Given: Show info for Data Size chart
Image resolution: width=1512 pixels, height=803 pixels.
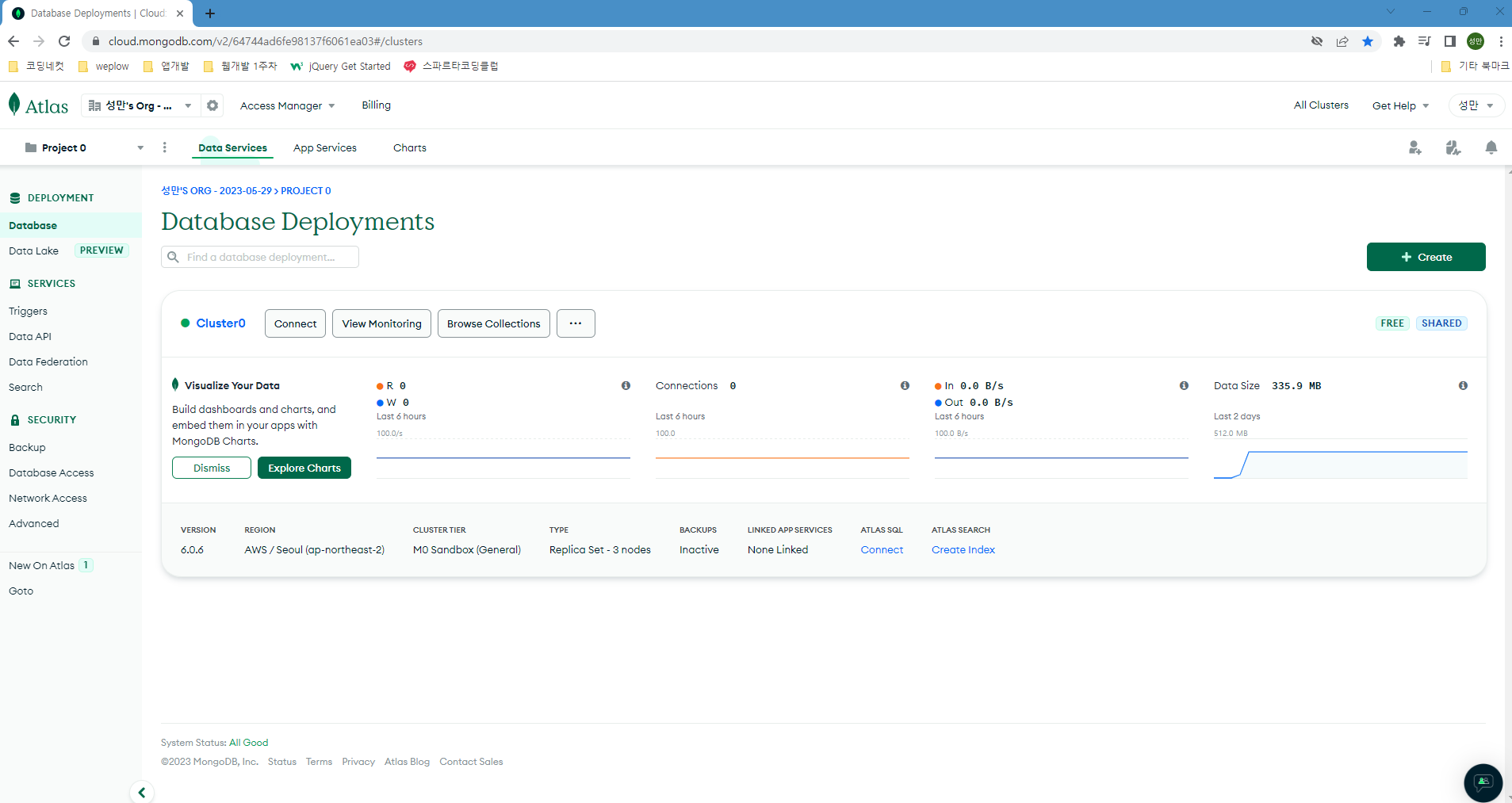Looking at the screenshot, I should 1463,385.
